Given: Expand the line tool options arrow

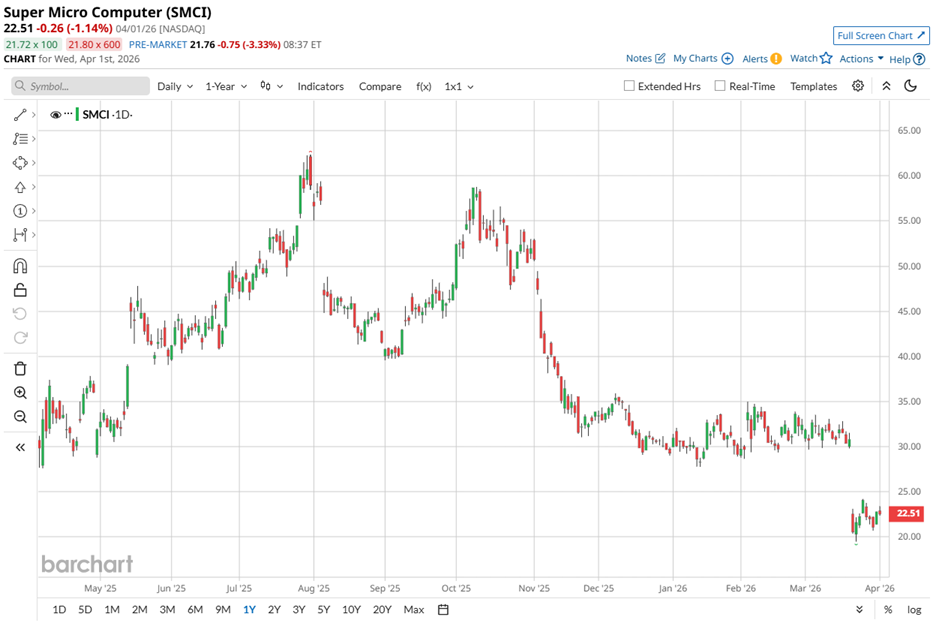Looking at the screenshot, I should point(34,115).
